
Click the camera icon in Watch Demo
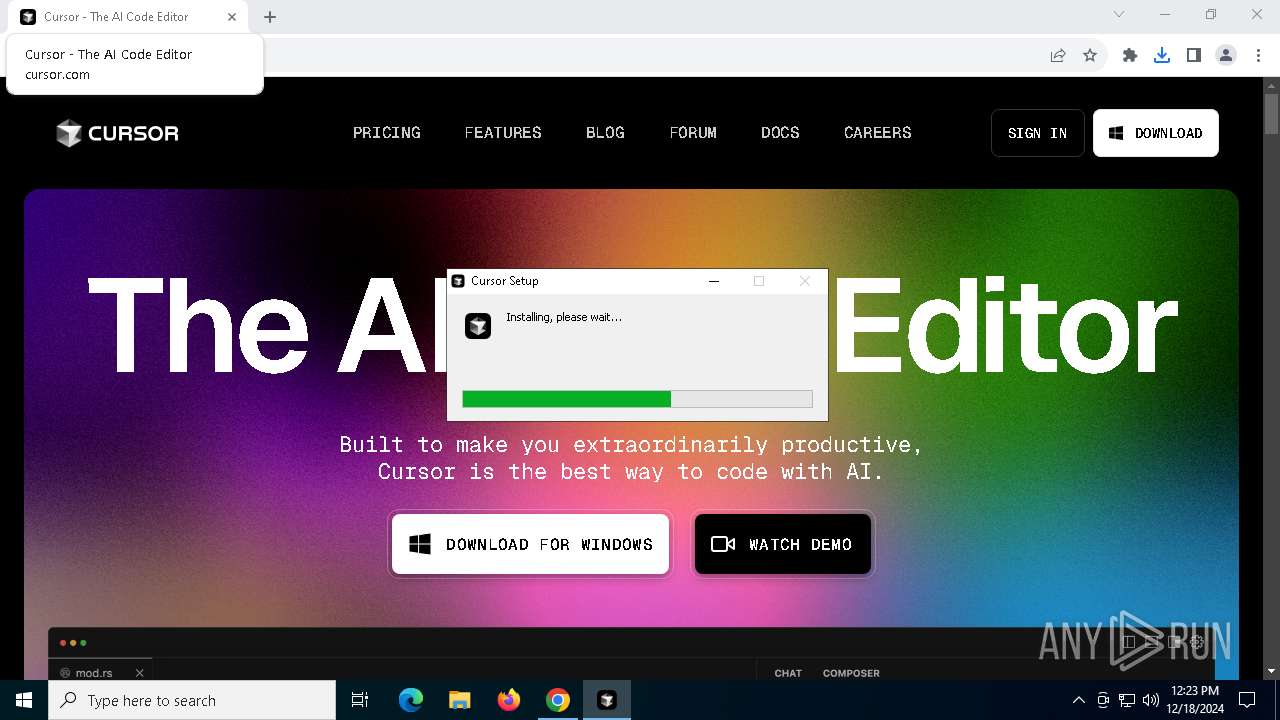coord(723,544)
